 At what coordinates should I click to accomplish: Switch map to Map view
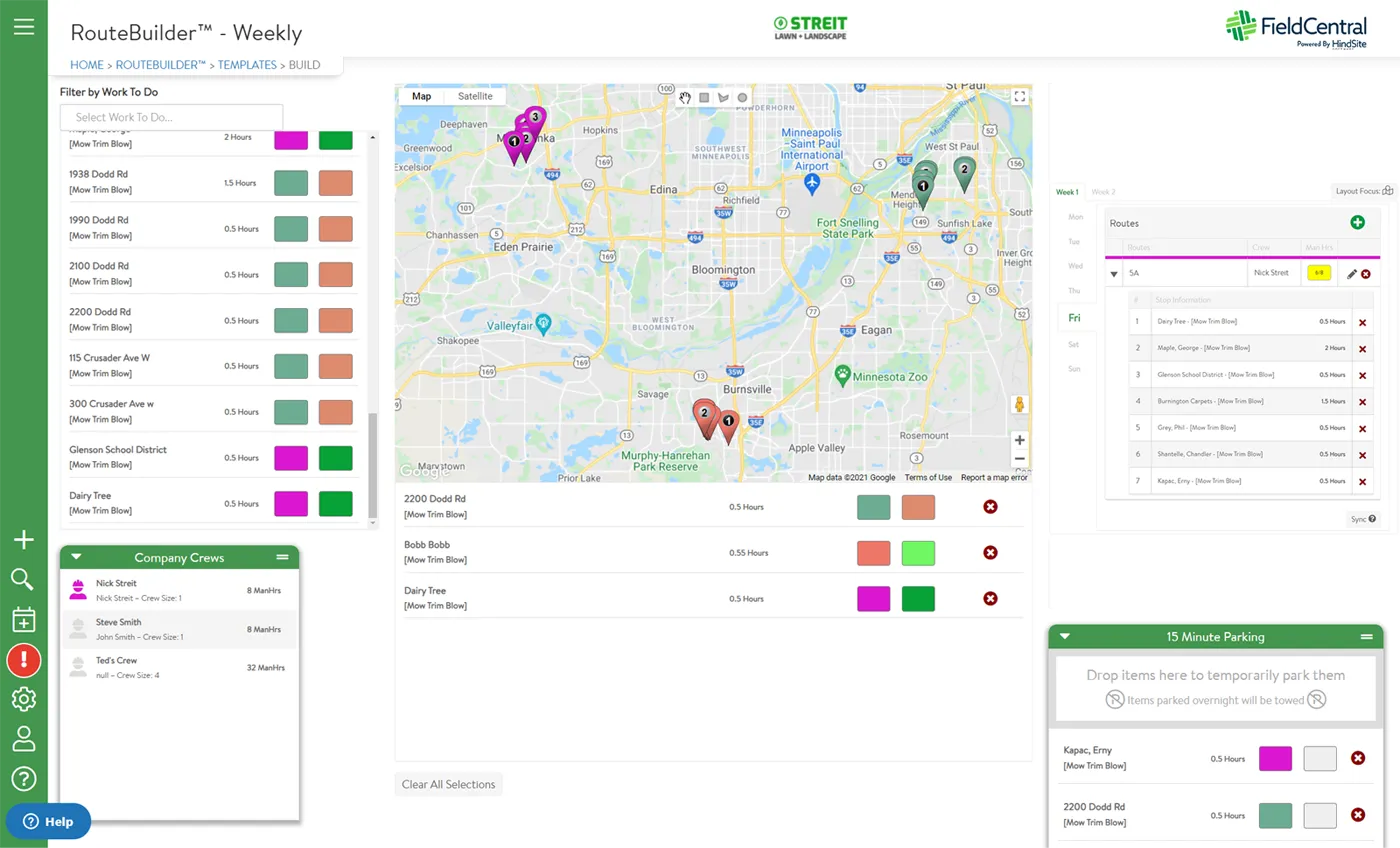(x=422, y=96)
